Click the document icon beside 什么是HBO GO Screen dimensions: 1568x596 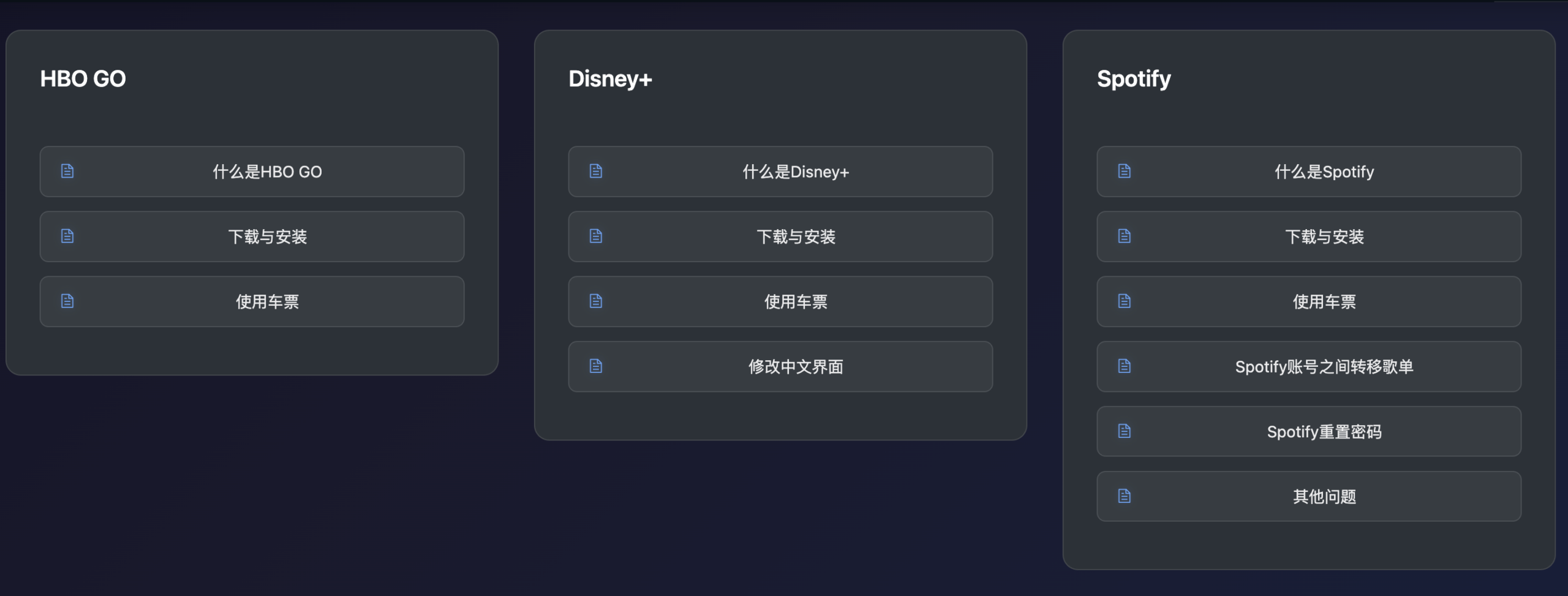67,172
